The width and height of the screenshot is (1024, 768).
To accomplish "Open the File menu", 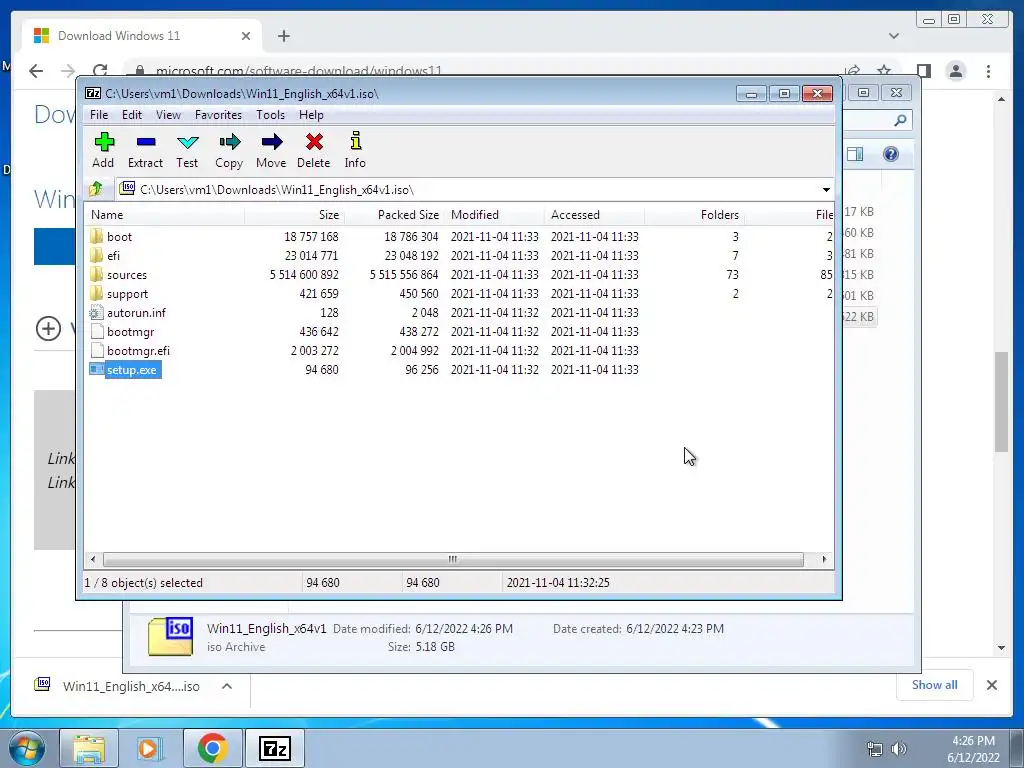I will (x=99, y=115).
